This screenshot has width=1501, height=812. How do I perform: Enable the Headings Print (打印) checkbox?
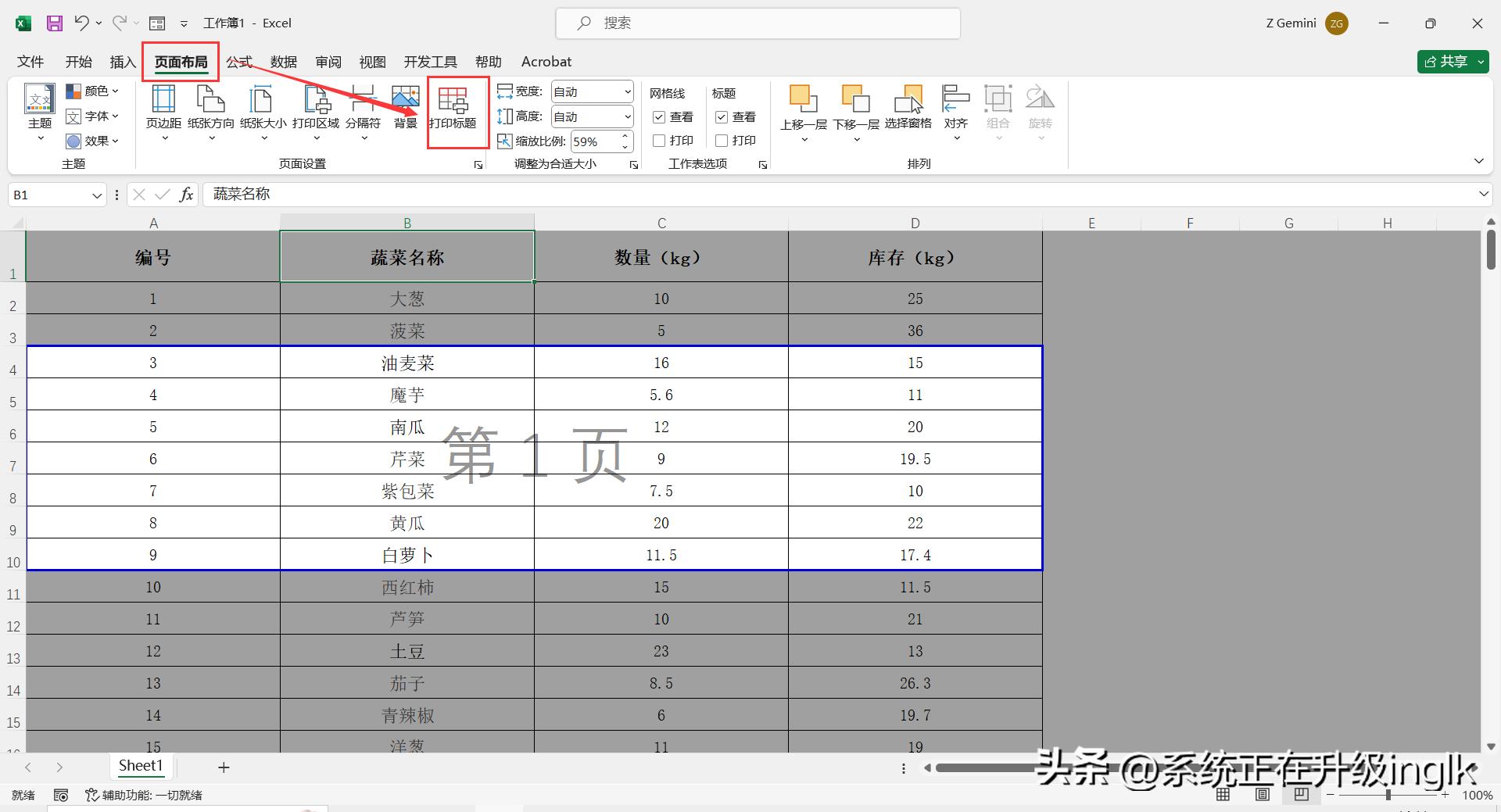coord(722,141)
